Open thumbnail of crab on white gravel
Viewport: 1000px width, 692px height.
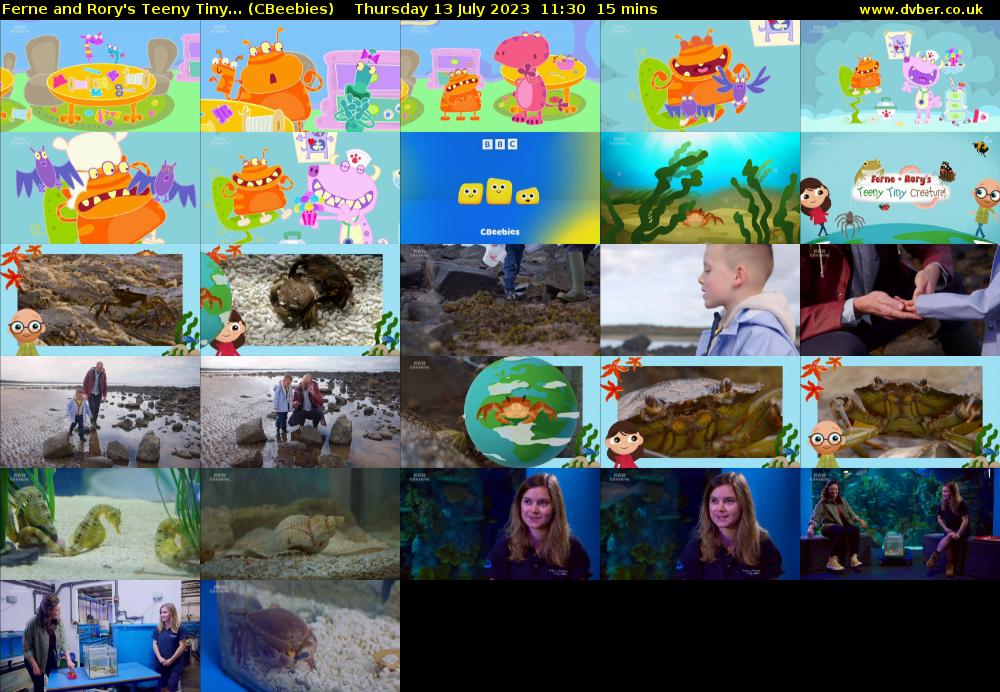[x=300, y=300]
